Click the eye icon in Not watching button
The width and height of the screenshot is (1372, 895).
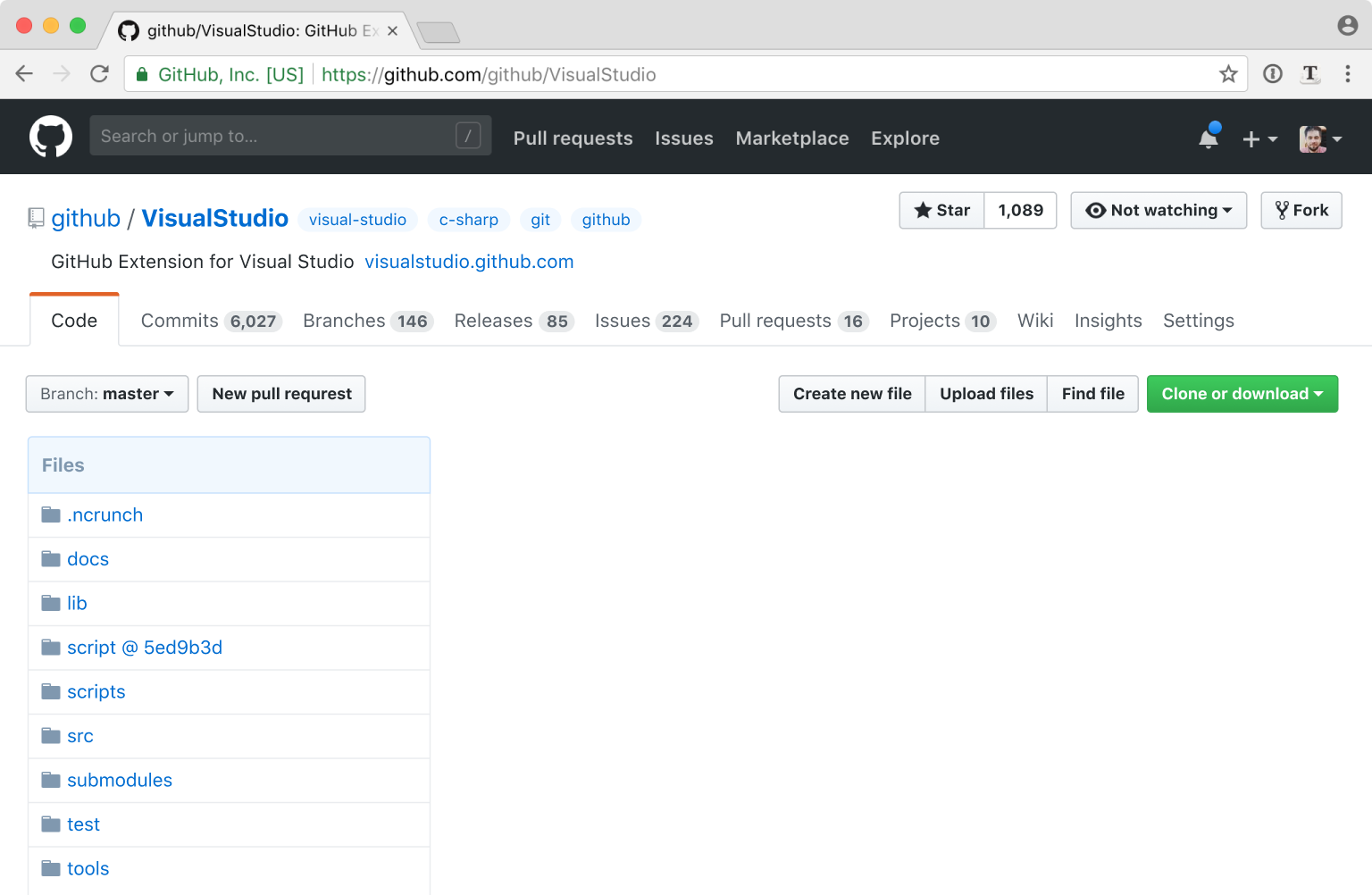pos(1096,210)
